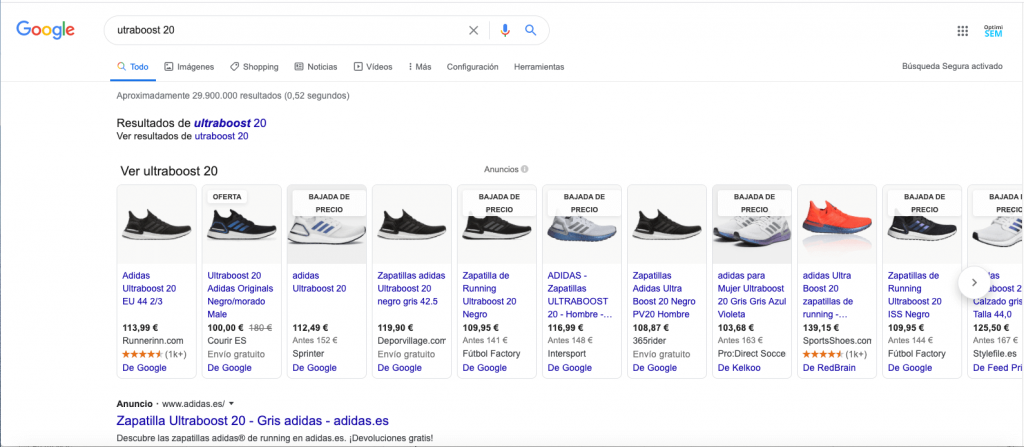The image size is (1024, 447).
Task: Click the blue magnifier search button
Action: (530, 30)
